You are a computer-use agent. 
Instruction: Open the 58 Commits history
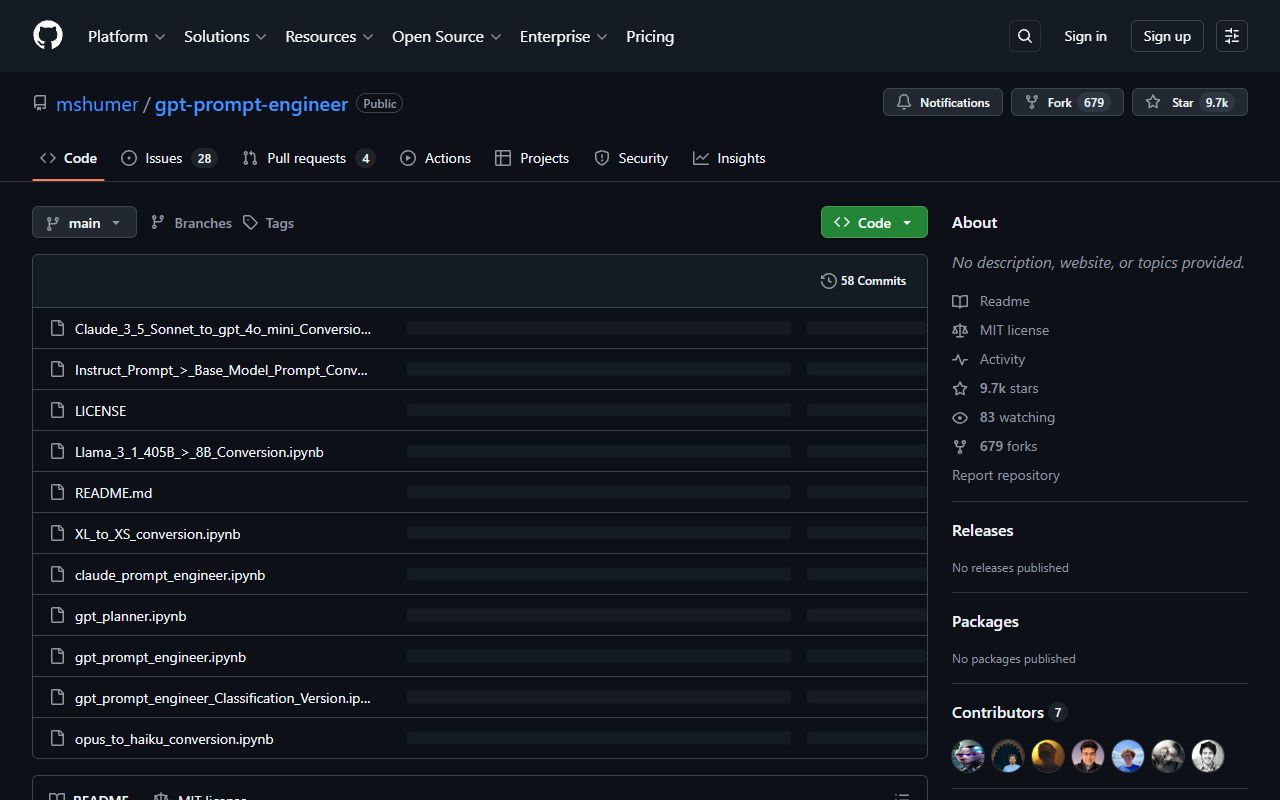863,281
